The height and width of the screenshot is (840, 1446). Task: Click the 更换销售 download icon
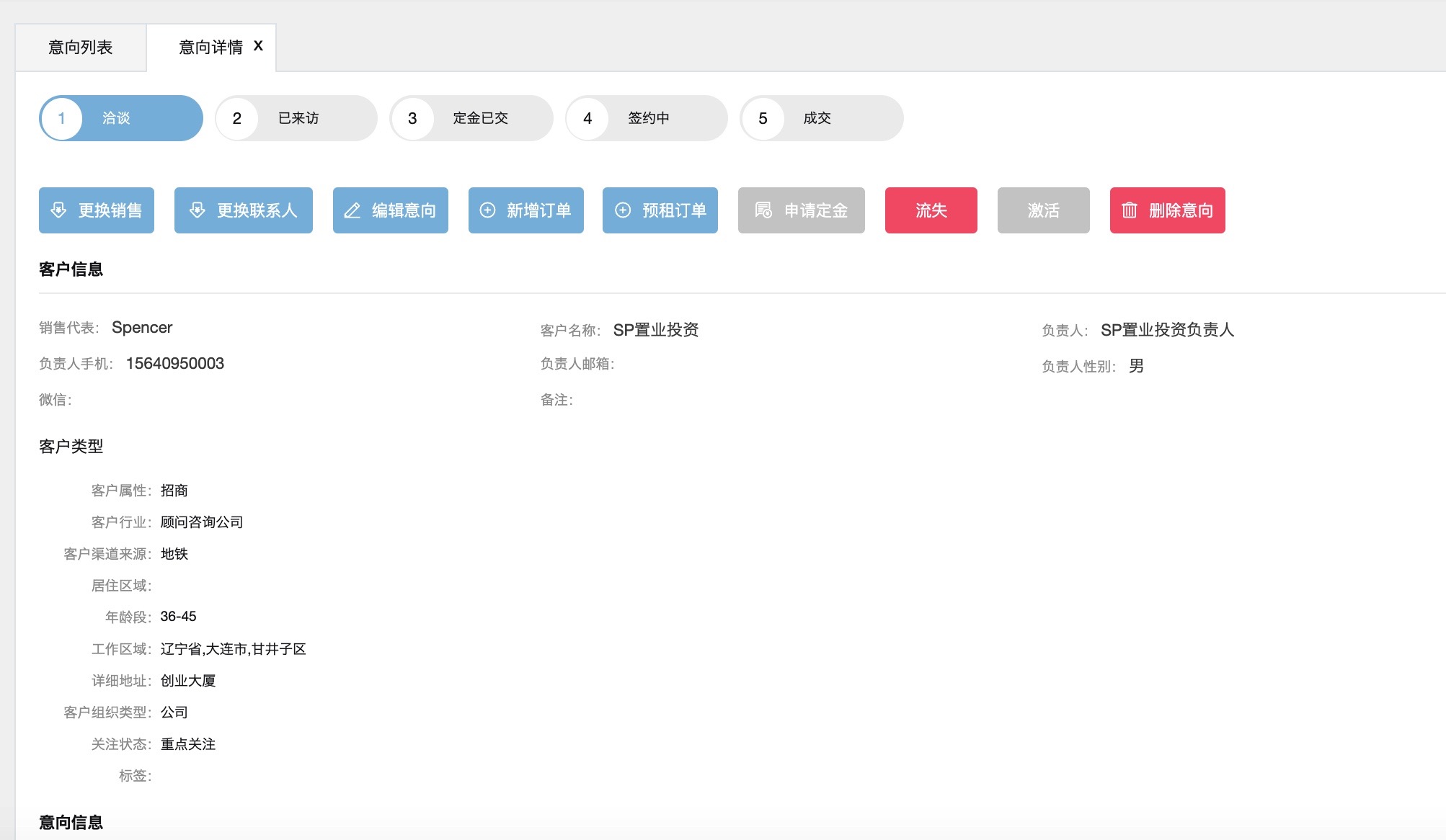pos(59,210)
